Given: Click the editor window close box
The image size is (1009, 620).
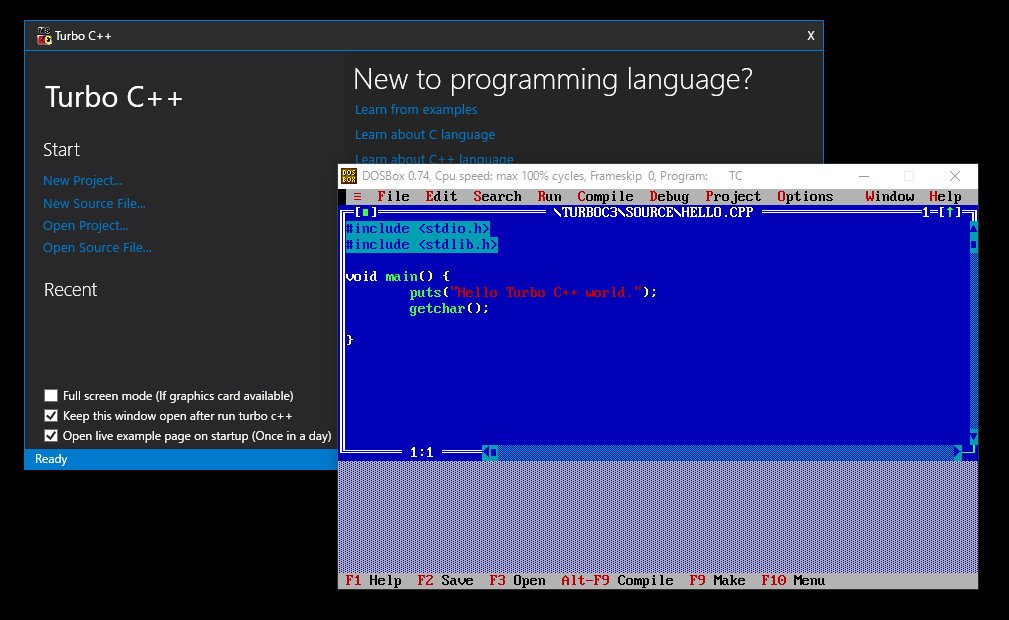Looking at the screenshot, I should pyautogui.click(x=366, y=212).
